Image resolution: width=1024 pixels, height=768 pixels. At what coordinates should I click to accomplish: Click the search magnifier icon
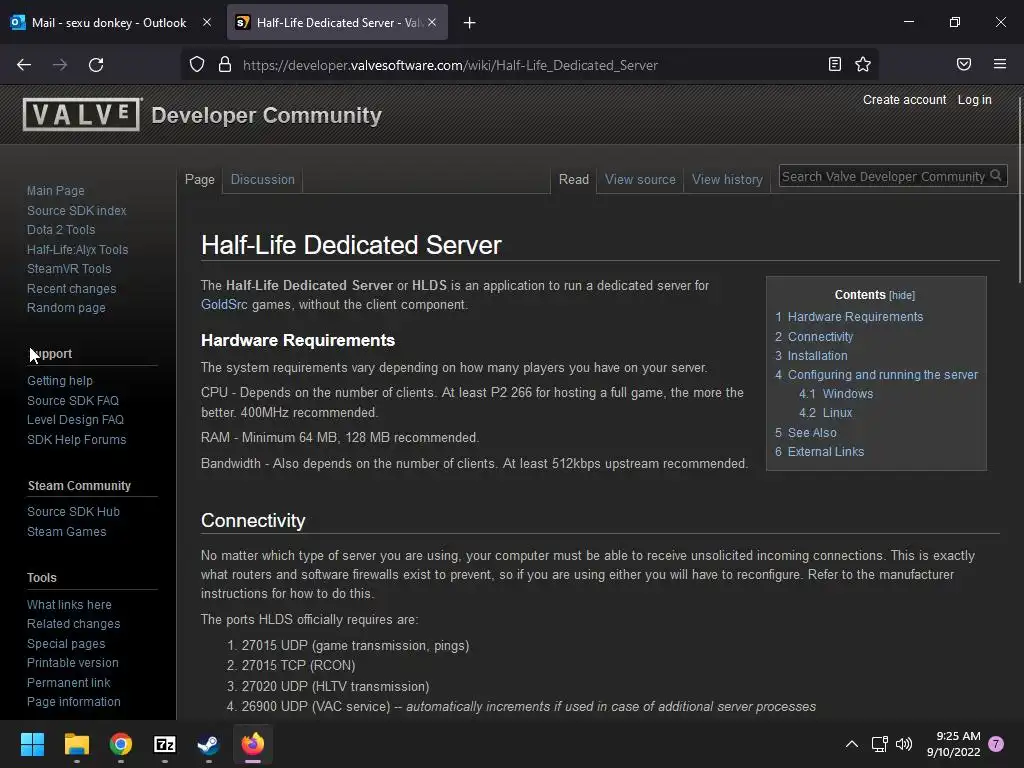tap(995, 176)
